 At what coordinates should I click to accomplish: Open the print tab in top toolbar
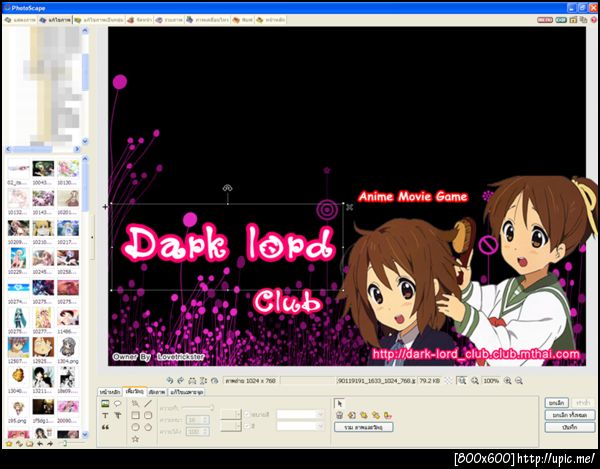coord(242,20)
